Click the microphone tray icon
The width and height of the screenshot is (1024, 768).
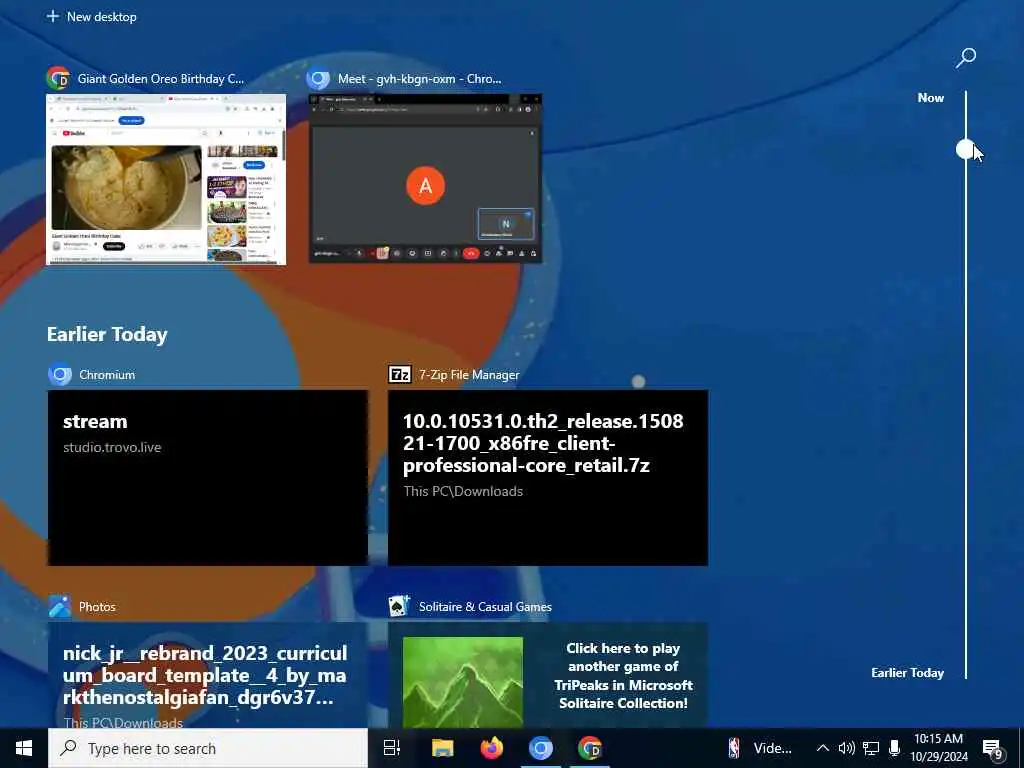coord(895,748)
